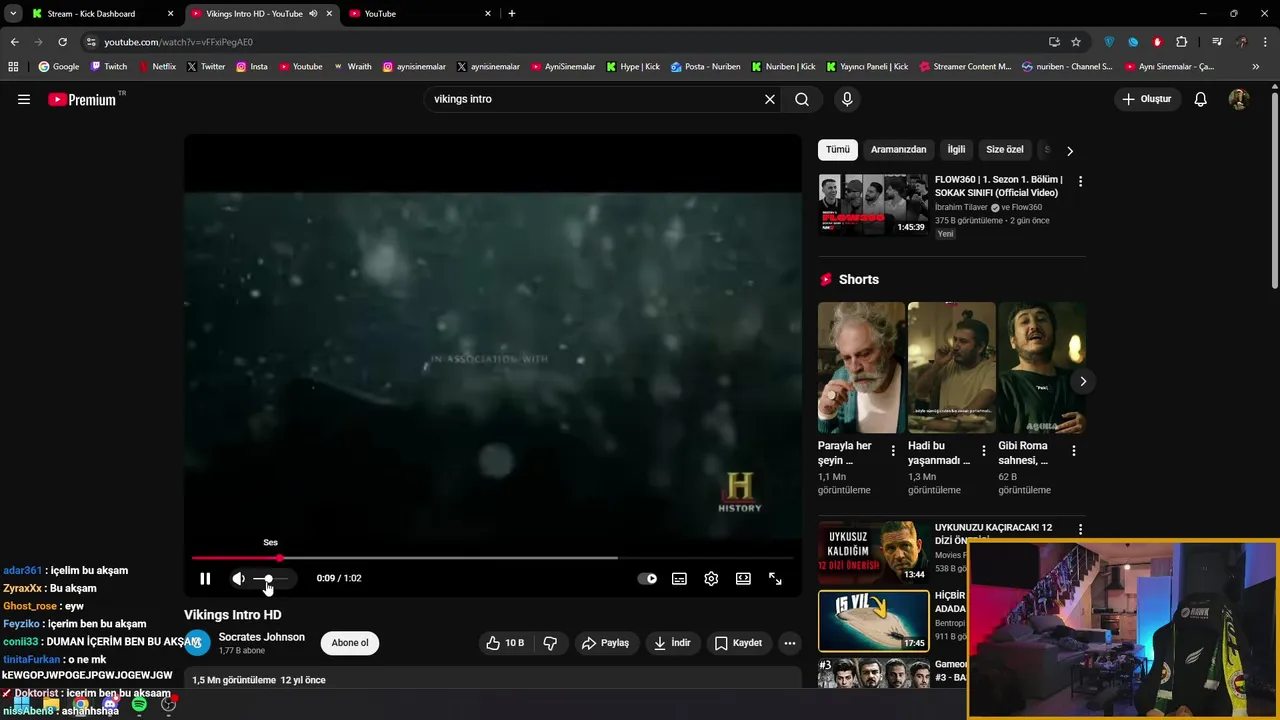Image resolution: width=1280 pixels, height=720 pixels.
Task: Open options for UYKUNUZU KAÇIRACAK video
Action: (x=1080, y=529)
